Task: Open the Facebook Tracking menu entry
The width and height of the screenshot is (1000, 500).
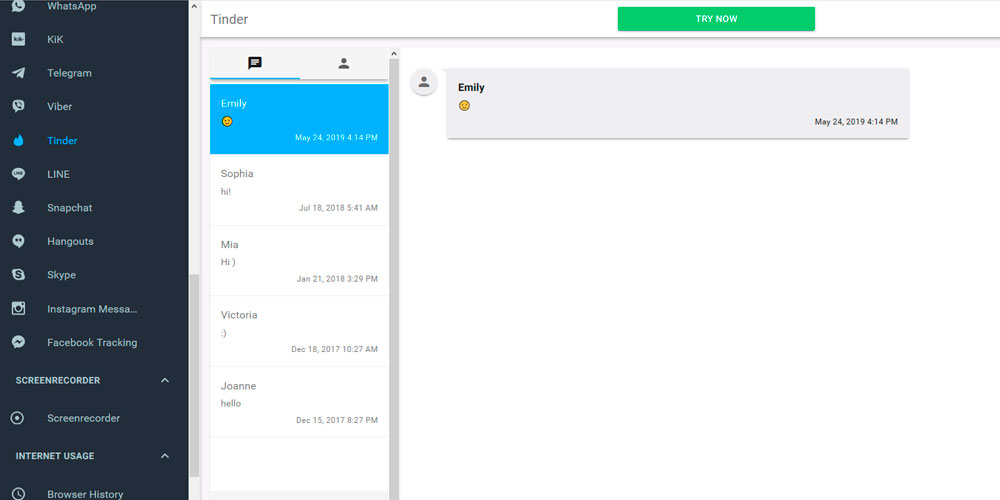Action: (94, 342)
